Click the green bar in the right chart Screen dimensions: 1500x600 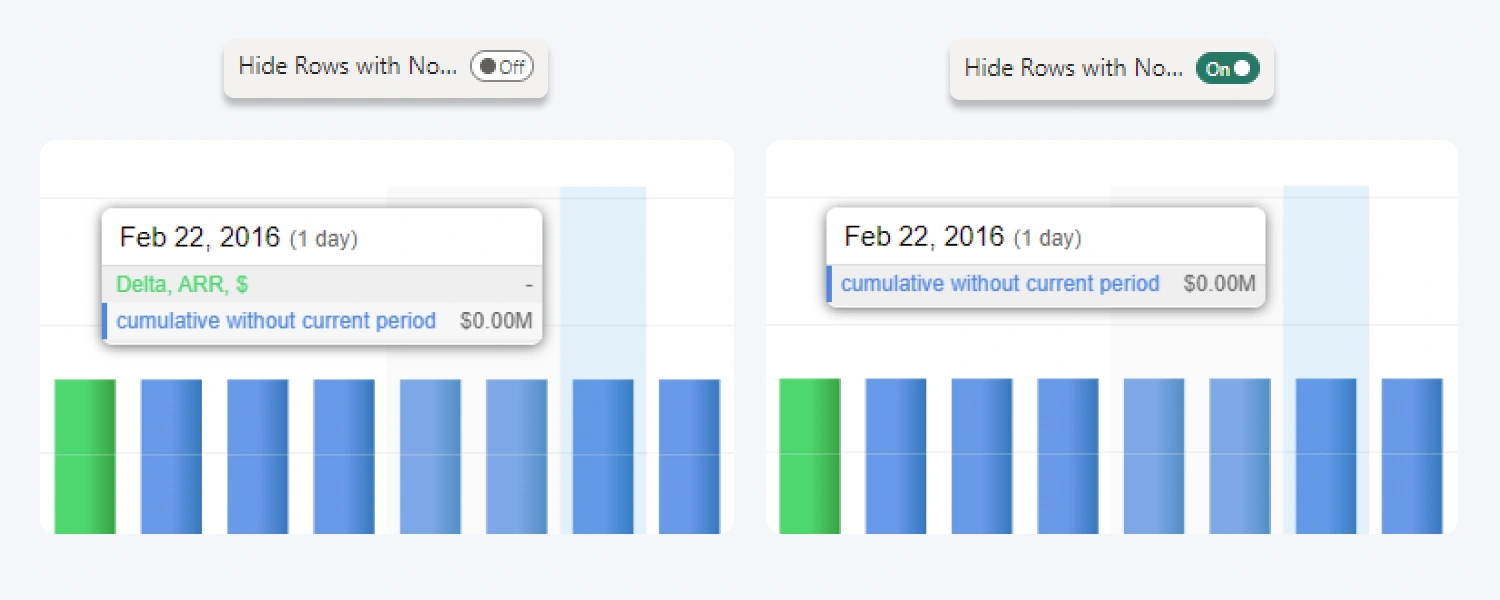pos(810,456)
